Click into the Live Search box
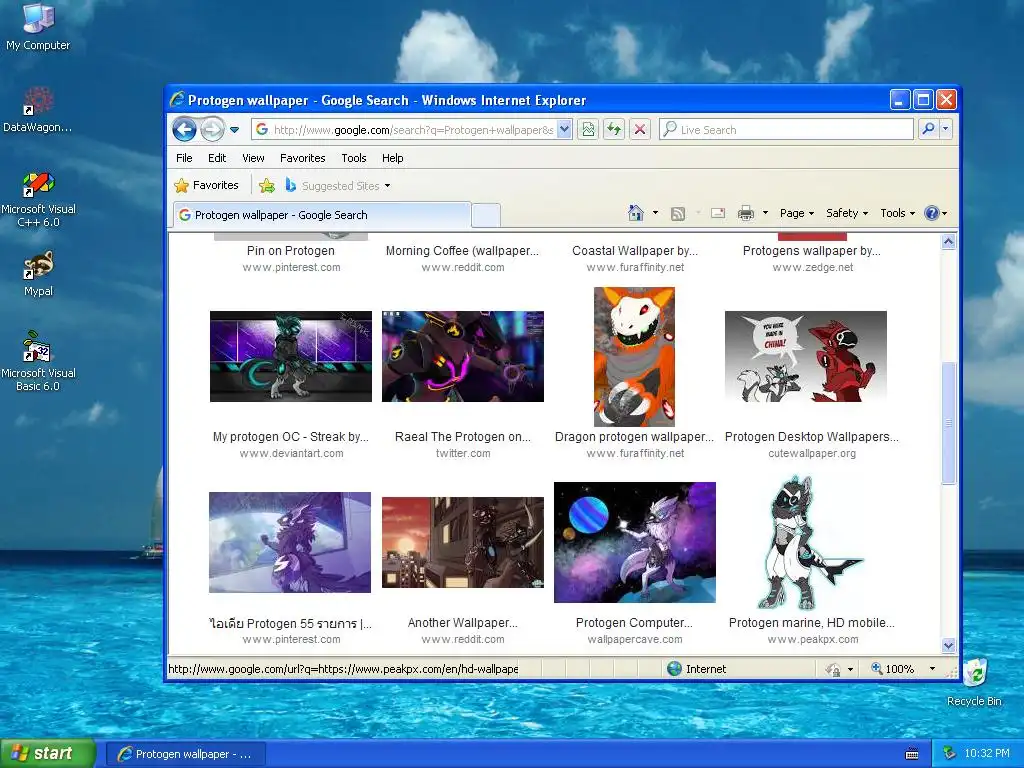The height and width of the screenshot is (768, 1024). tap(786, 130)
